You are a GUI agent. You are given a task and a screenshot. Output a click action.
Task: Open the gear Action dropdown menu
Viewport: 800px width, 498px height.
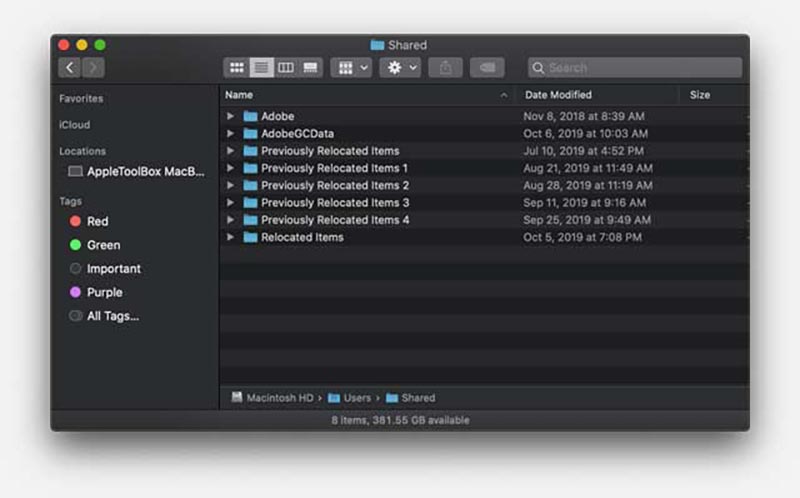coord(400,68)
